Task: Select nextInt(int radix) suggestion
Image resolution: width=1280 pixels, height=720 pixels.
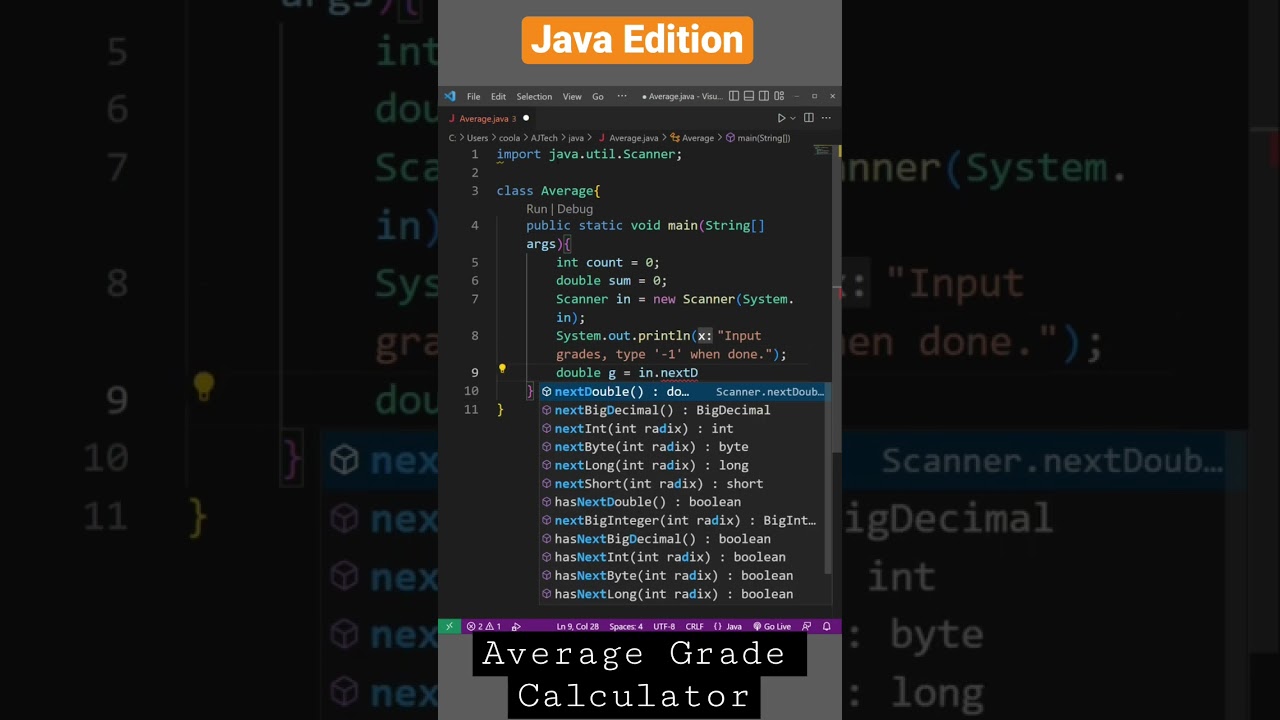Action: pos(683,428)
